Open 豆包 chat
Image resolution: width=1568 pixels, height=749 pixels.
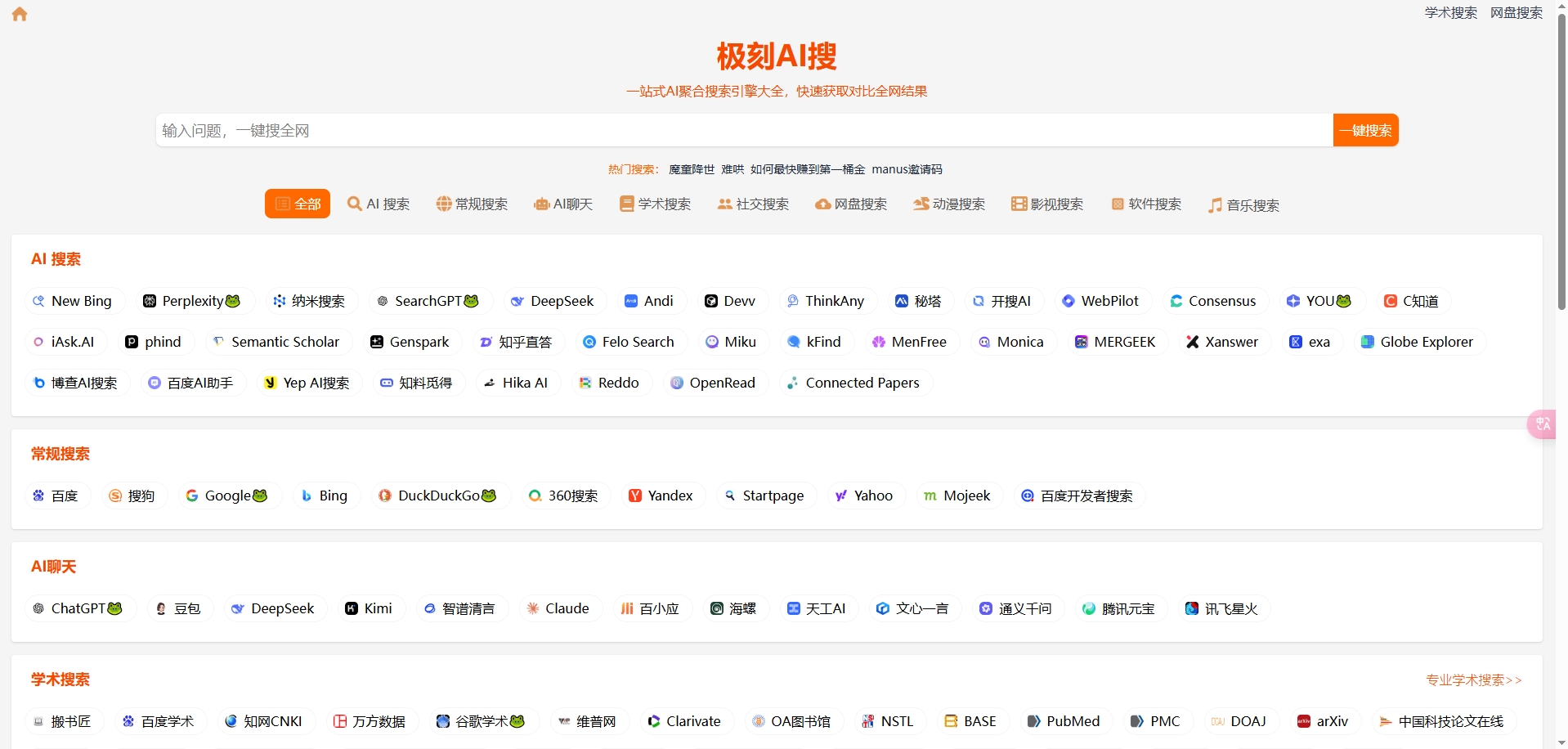(179, 608)
